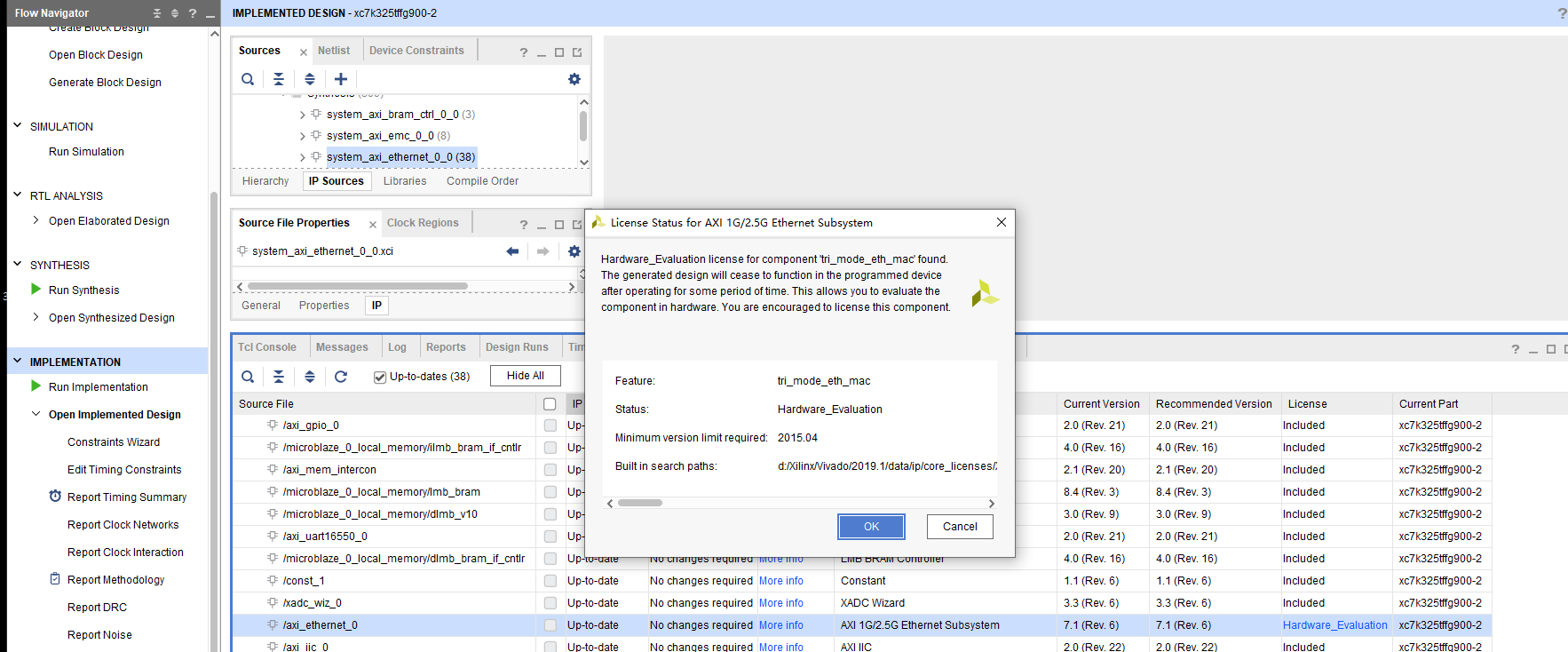The image size is (1568, 652).
Task: Toggle select-all checkbox in Source File header
Action: (550, 404)
